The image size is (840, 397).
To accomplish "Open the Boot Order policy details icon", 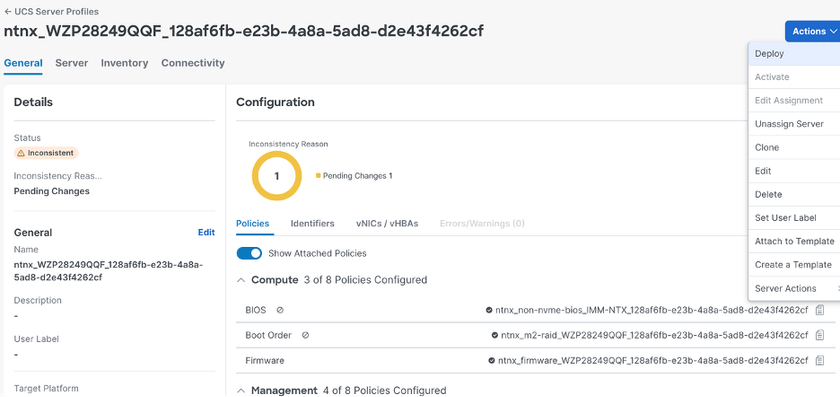I will [x=820, y=335].
